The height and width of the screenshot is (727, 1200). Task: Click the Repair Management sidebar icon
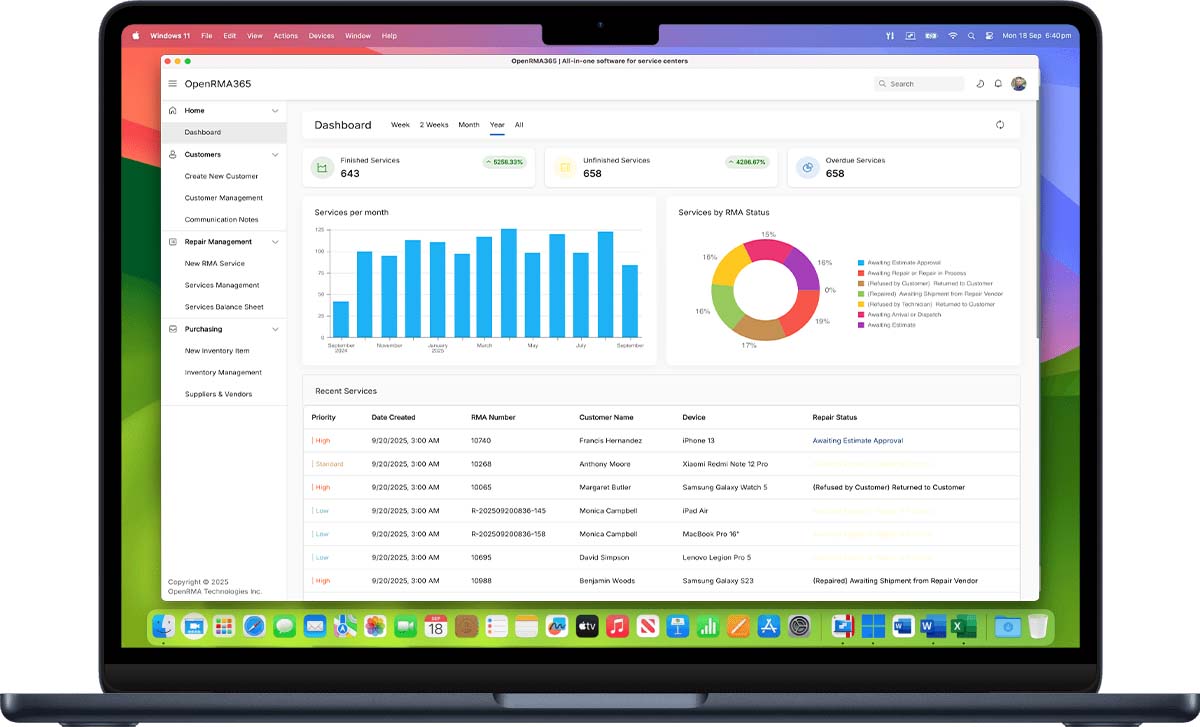tap(172, 241)
